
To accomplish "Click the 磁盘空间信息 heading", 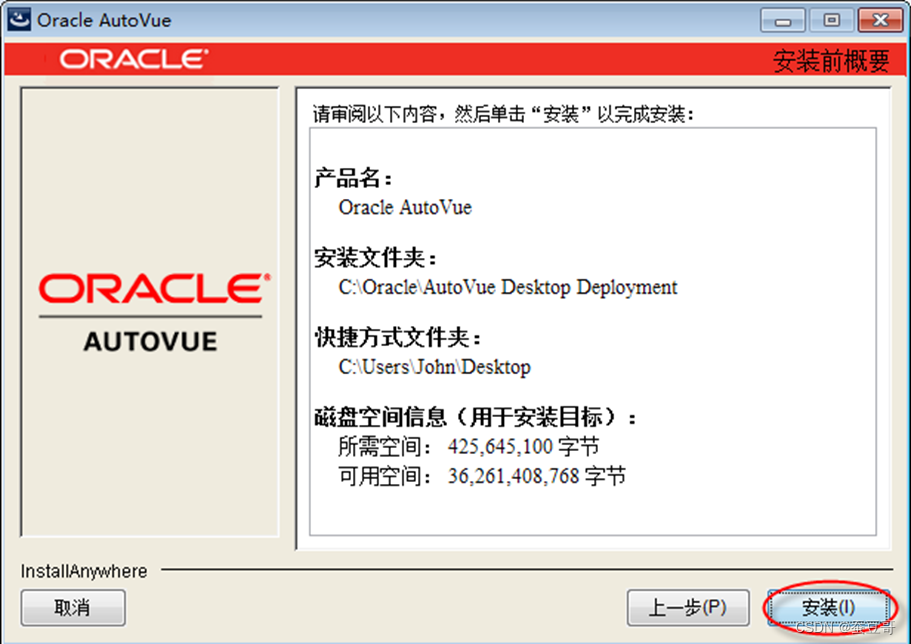I will point(475,417).
